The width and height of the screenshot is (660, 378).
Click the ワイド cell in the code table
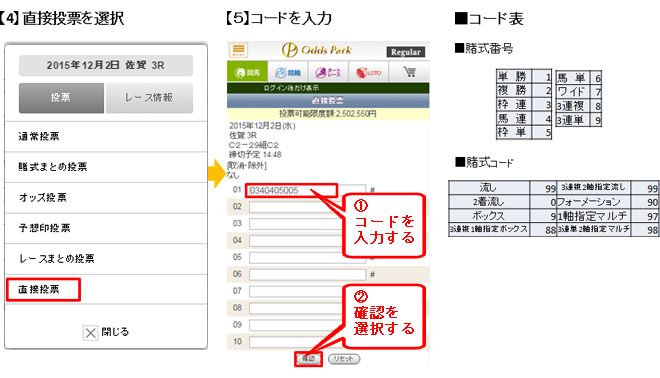tap(572, 91)
